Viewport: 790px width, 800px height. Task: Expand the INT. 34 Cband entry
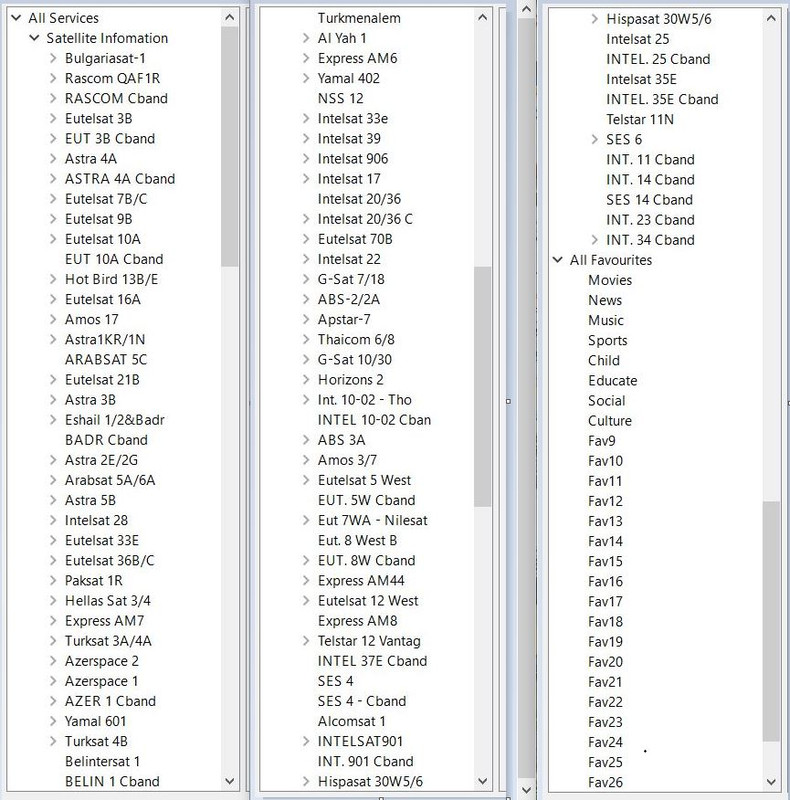594,240
